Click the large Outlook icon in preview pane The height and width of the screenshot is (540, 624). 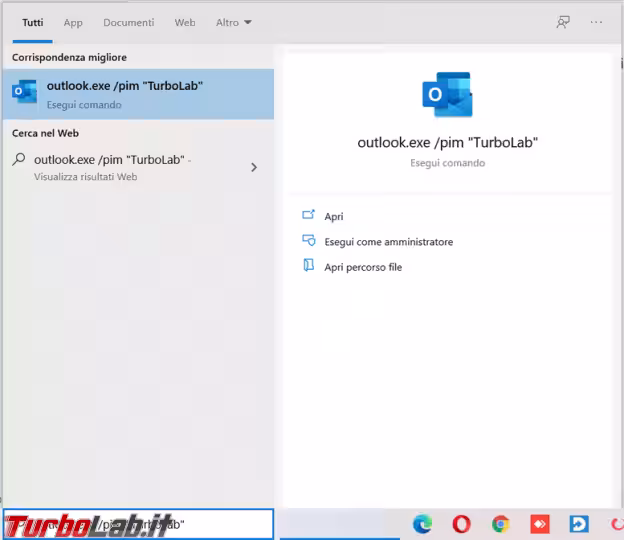pos(447,95)
